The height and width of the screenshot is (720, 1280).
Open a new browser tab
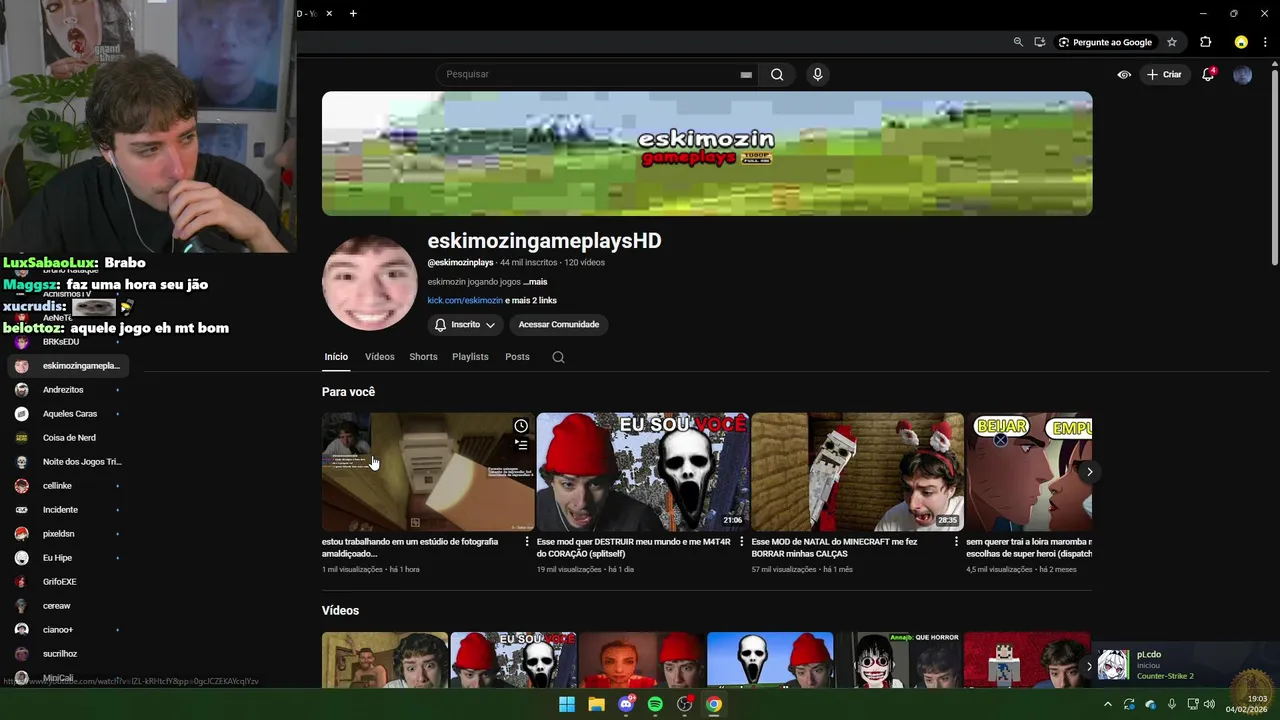[x=353, y=13]
